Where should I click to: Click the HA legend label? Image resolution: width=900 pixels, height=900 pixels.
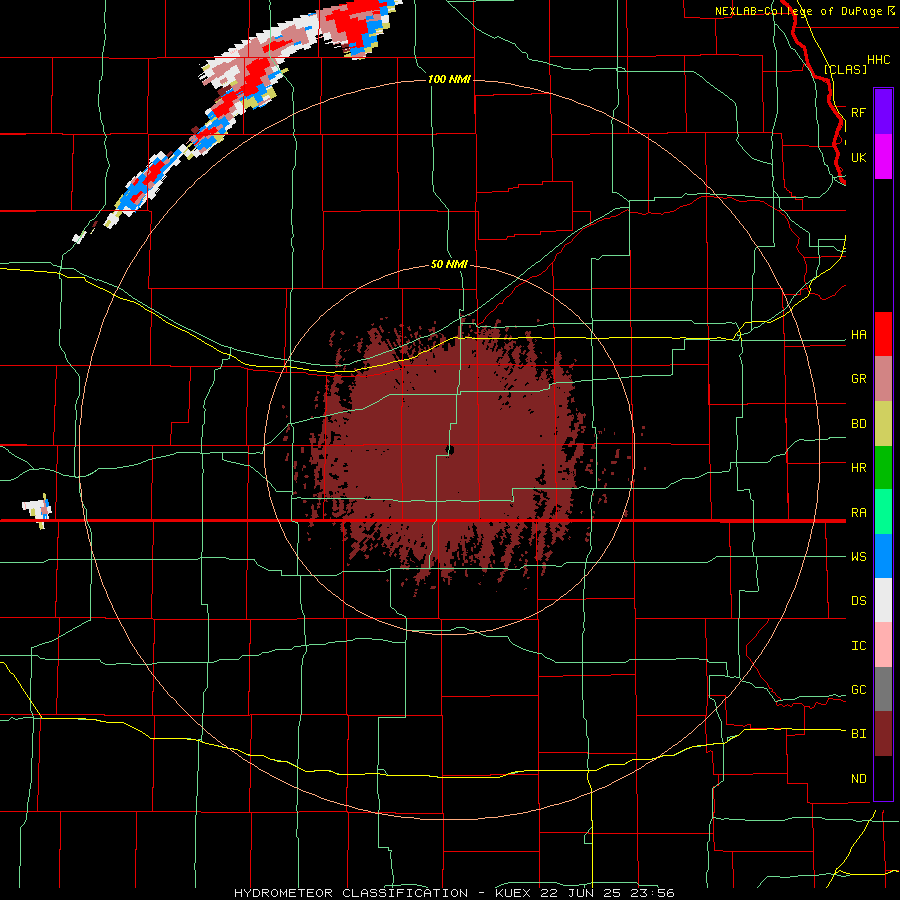[859, 335]
